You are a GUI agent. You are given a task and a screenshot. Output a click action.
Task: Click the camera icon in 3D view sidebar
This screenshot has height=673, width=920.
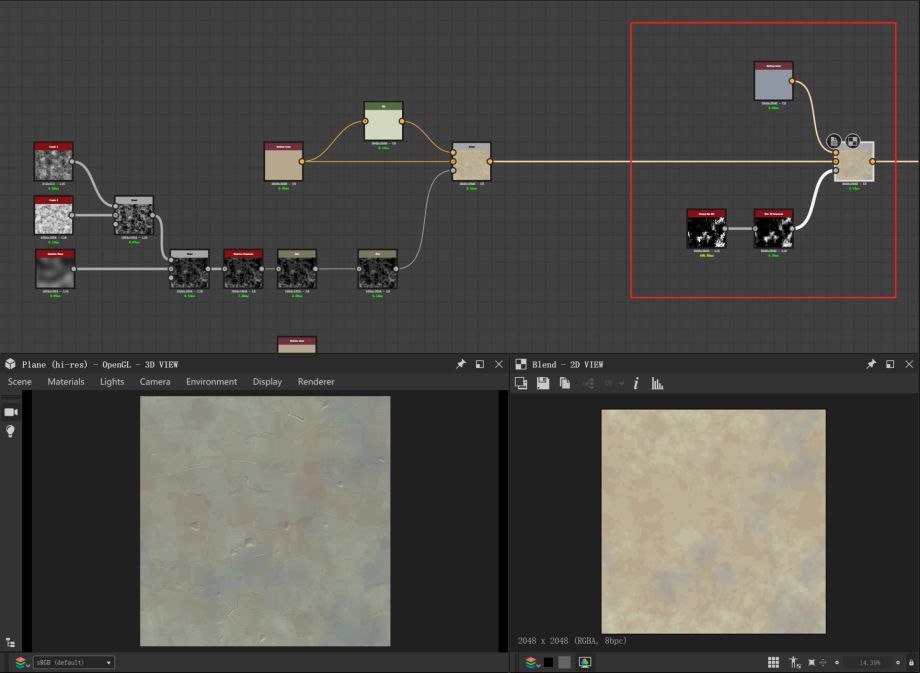point(11,412)
